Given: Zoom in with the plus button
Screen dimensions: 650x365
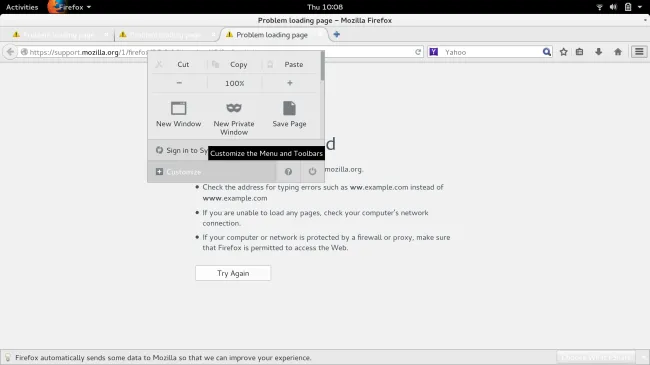Looking at the screenshot, I should coord(290,83).
